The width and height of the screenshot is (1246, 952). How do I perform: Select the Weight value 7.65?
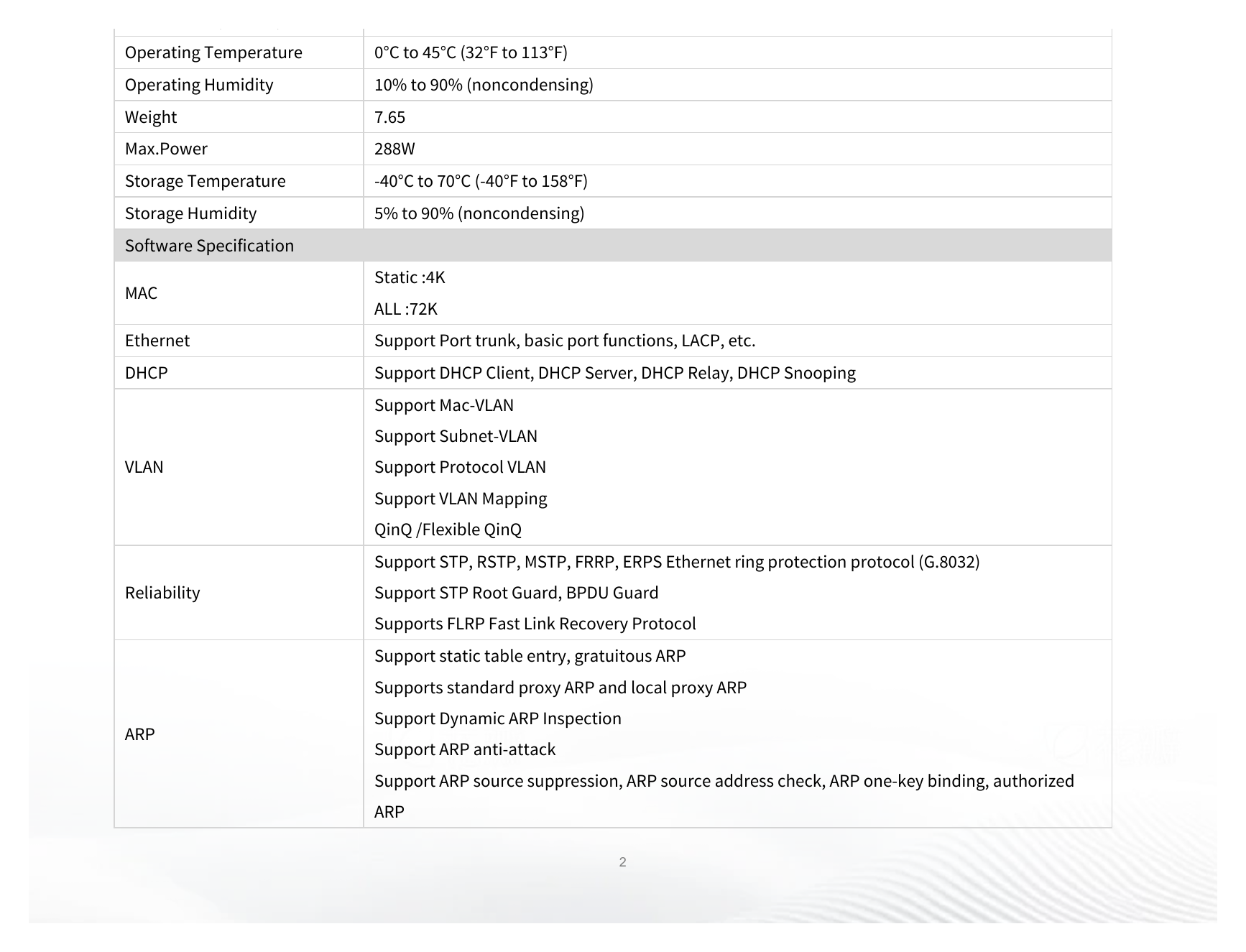[x=389, y=117]
